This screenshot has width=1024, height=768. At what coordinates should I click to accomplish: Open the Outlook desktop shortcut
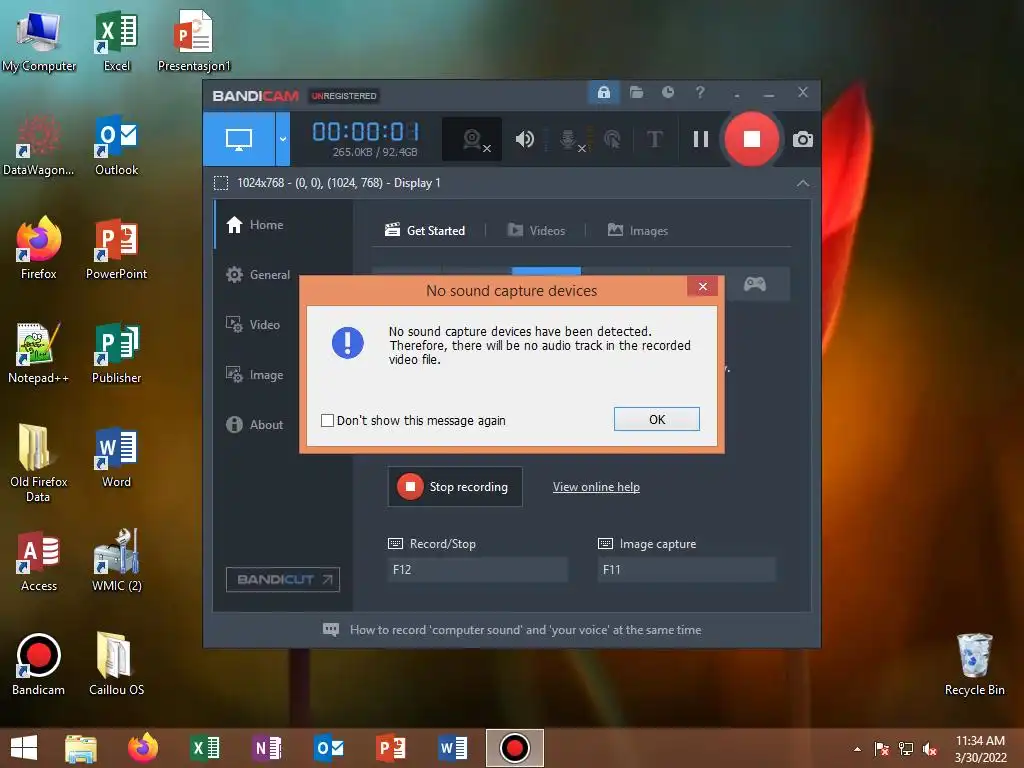pos(116,145)
